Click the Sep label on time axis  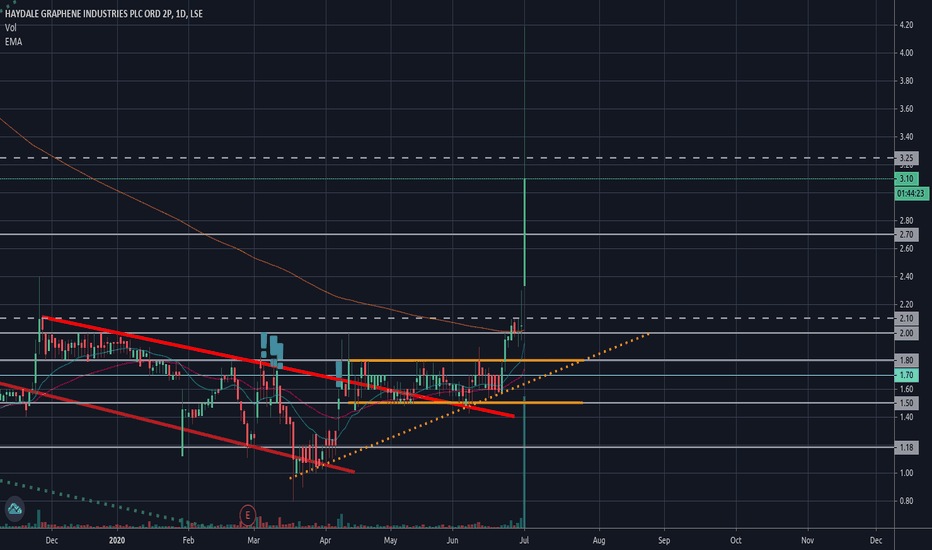pos(664,540)
